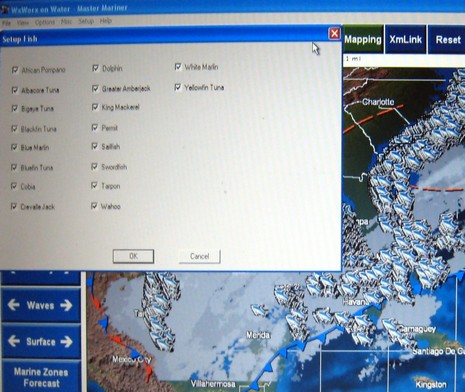
Task: Open the View menu
Action: coord(23,22)
